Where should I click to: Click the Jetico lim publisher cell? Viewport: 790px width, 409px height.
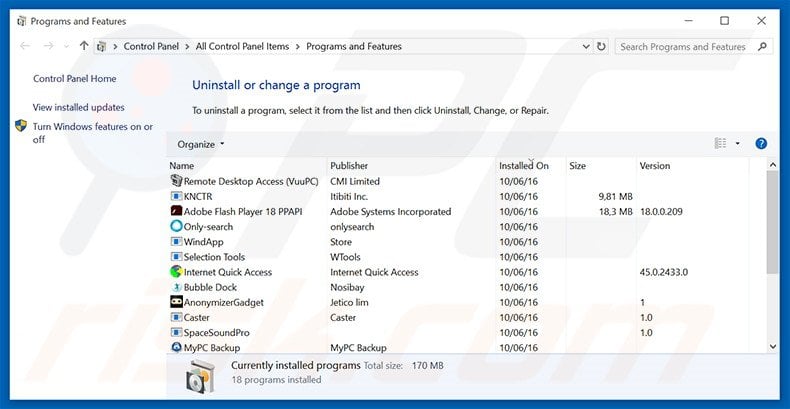[x=349, y=302]
